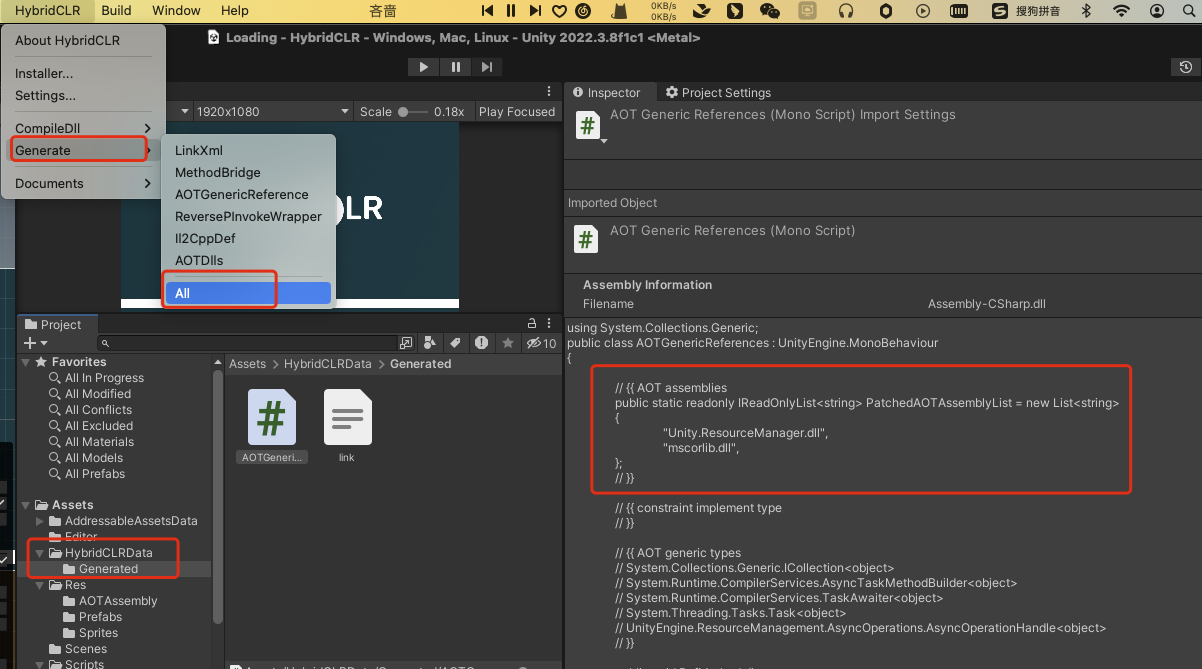The height and width of the screenshot is (669, 1202).
Task: Click the Unity editor Play button
Action: point(424,67)
